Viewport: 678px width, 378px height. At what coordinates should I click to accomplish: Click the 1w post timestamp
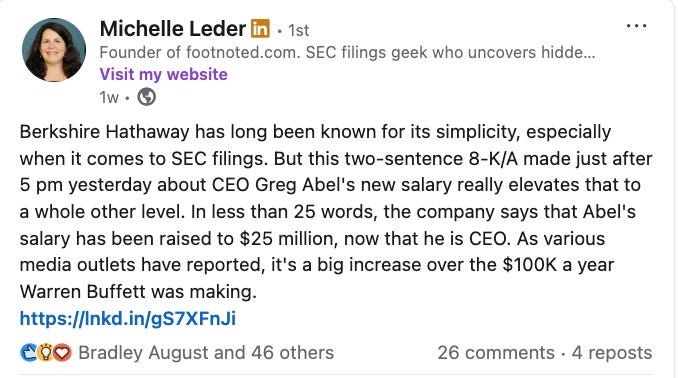point(109,97)
